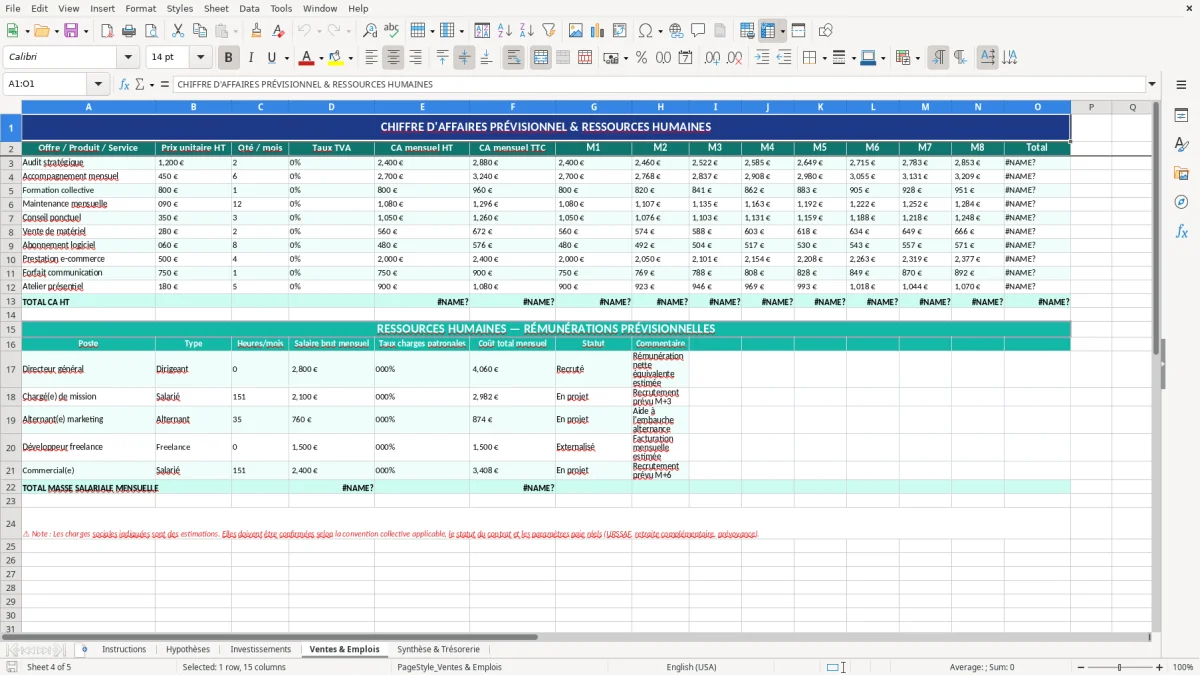The image size is (1200, 675).
Task: Clear direct formatting icon
Action: 279,31
